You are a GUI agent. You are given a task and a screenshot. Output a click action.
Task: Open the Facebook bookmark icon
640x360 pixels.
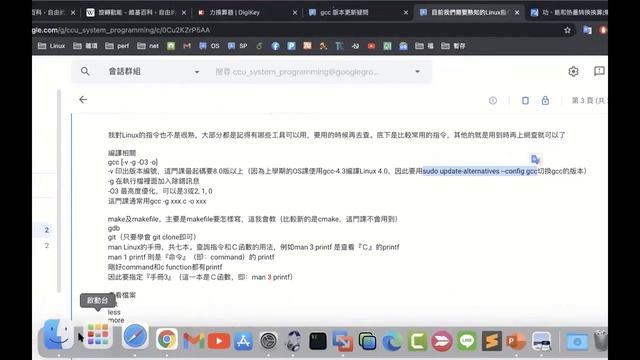point(275,46)
